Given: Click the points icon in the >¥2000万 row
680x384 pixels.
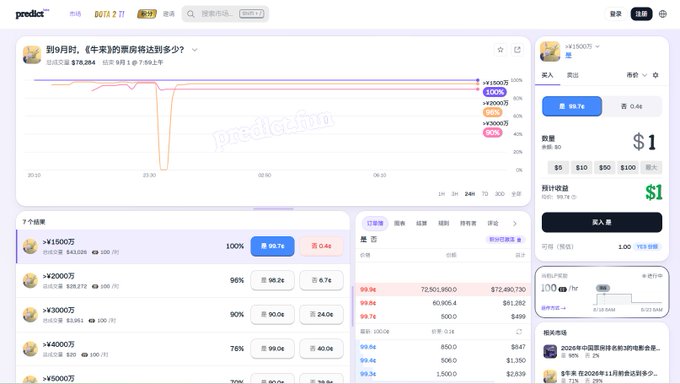Looking at the screenshot, I should pyautogui.click(x=95, y=286).
